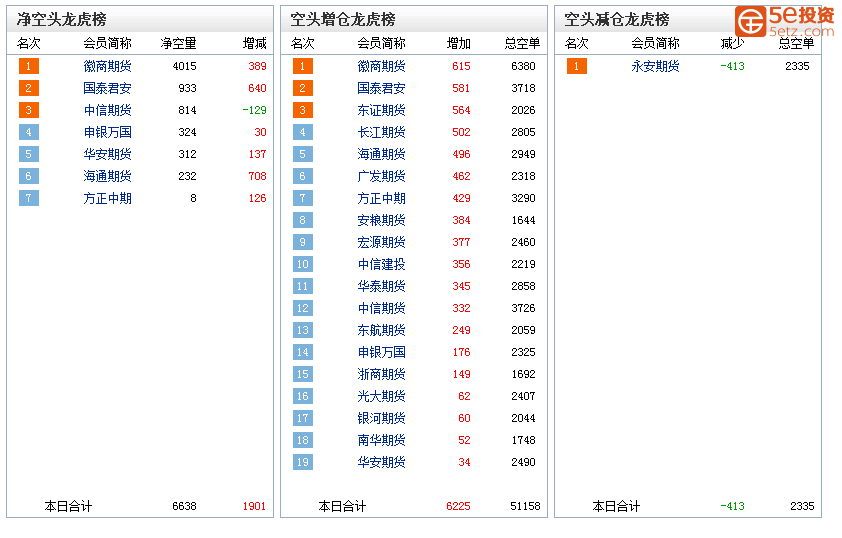Image resolution: width=842 pixels, height=538 pixels.
Task: Select the 空头增仓龙虎榜 panel title
Action: point(343,20)
